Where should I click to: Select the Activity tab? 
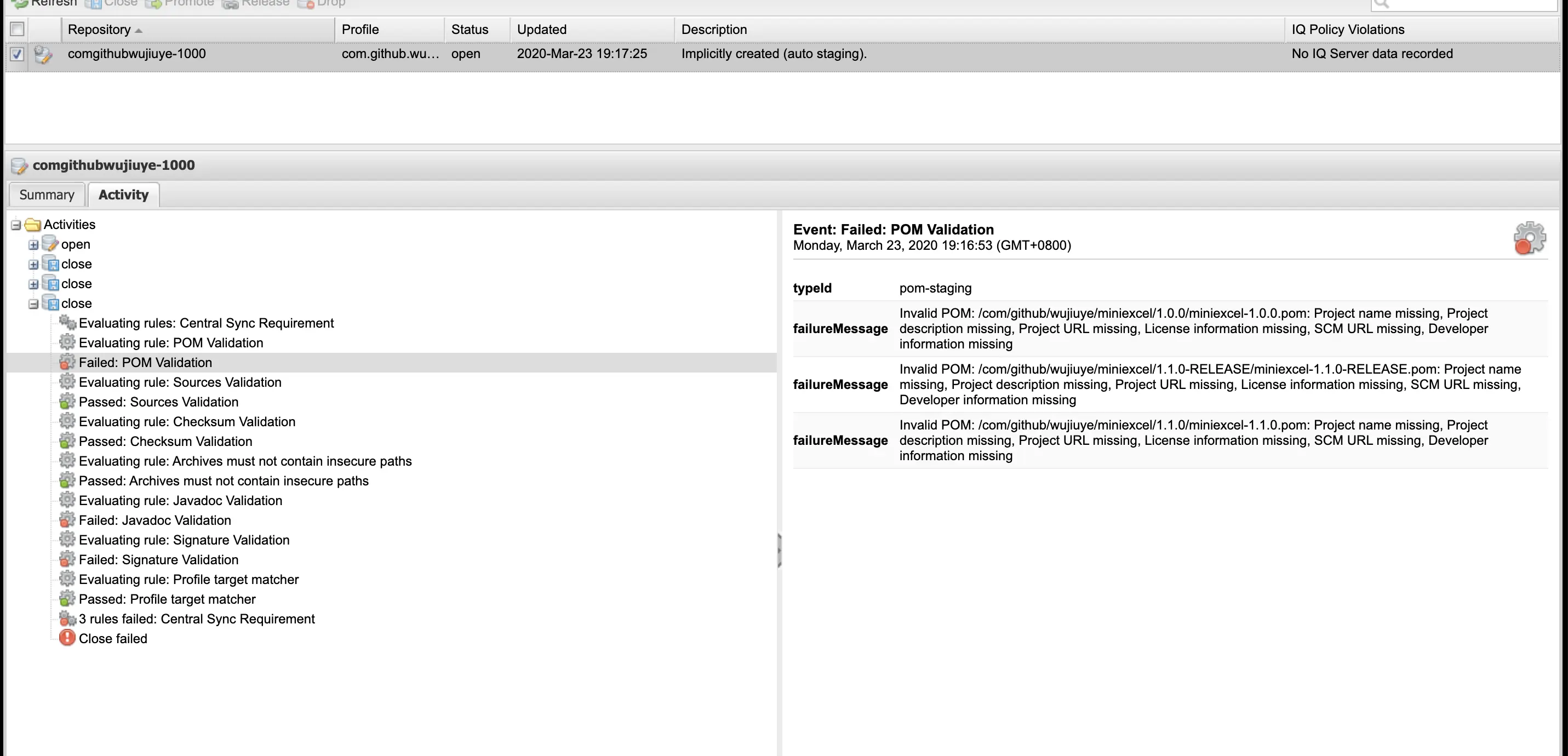click(x=124, y=195)
